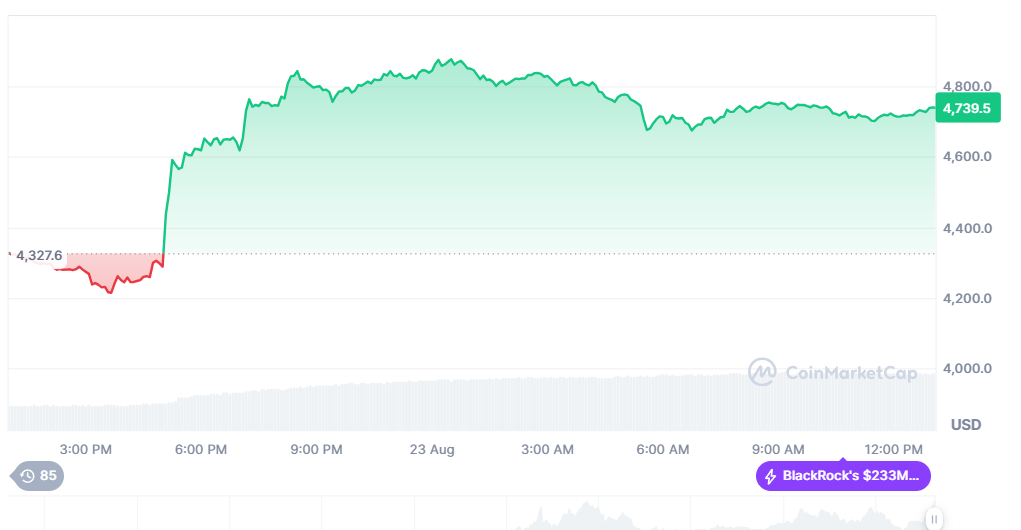Click the history clock icon beside 85
1021x530 pixels.
tap(28, 476)
